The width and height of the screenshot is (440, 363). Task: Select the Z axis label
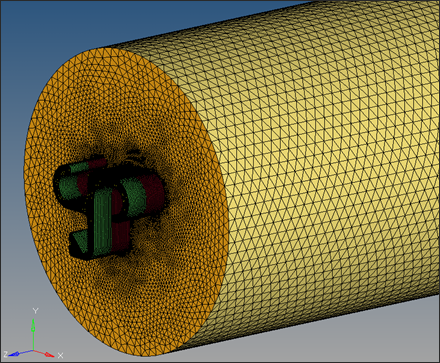click(5, 355)
